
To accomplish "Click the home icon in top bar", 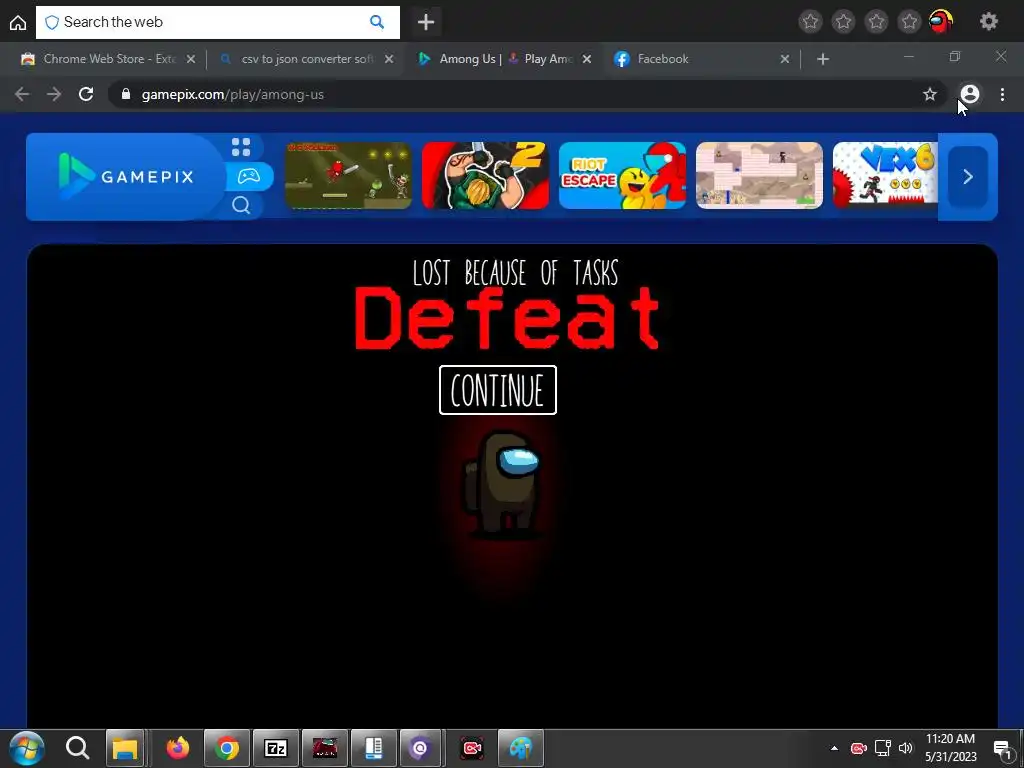I will pyautogui.click(x=18, y=22).
